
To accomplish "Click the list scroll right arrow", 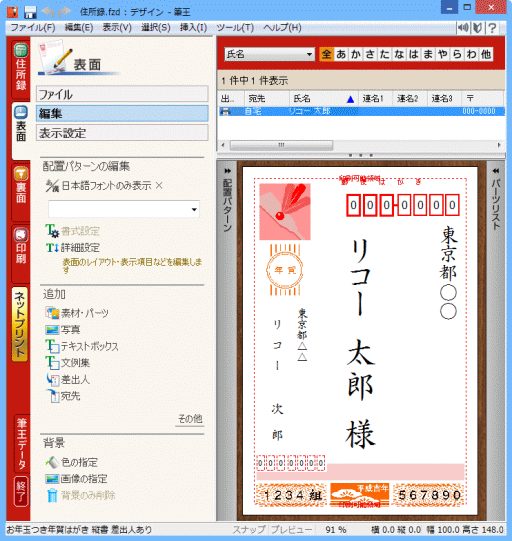I will (499, 145).
